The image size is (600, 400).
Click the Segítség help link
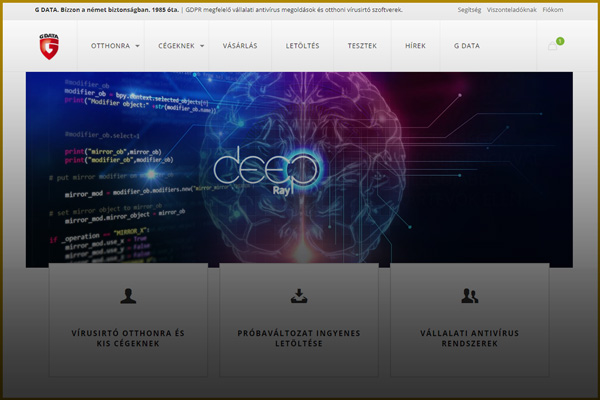(469, 10)
